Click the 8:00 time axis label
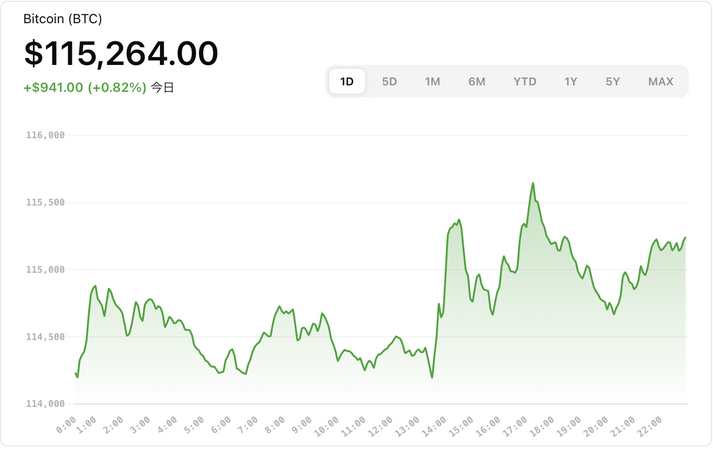 pyautogui.click(x=275, y=425)
